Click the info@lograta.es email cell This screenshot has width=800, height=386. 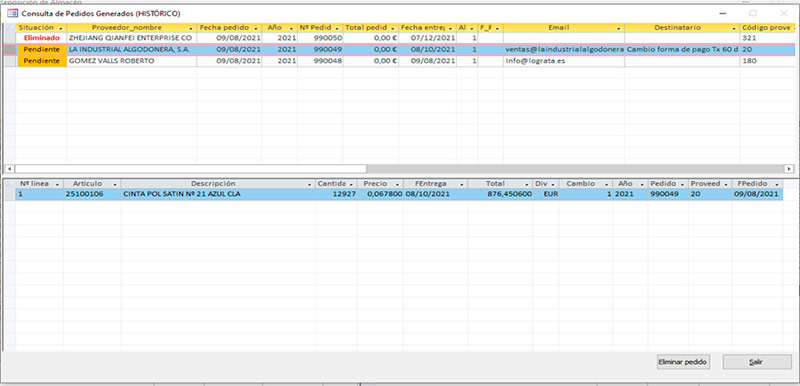(x=564, y=61)
